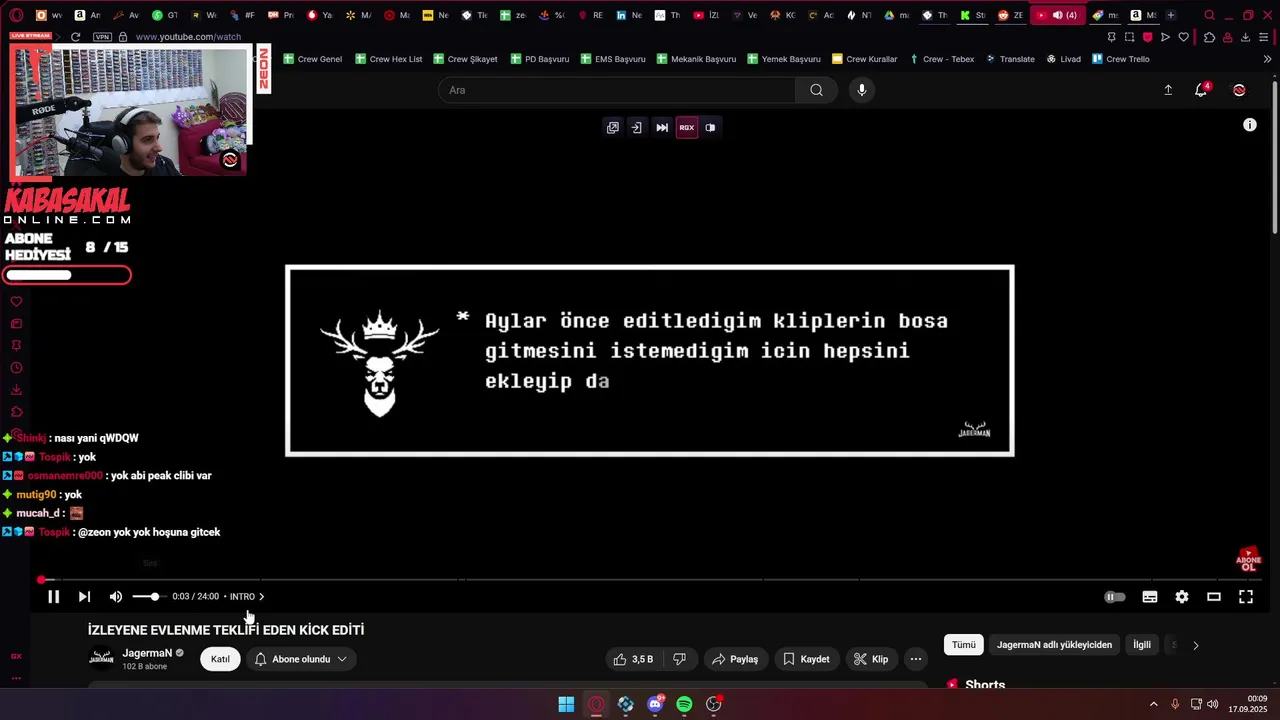1280x720 pixels.
Task: Open Translate bookmark
Action: pyautogui.click(x=1010, y=59)
